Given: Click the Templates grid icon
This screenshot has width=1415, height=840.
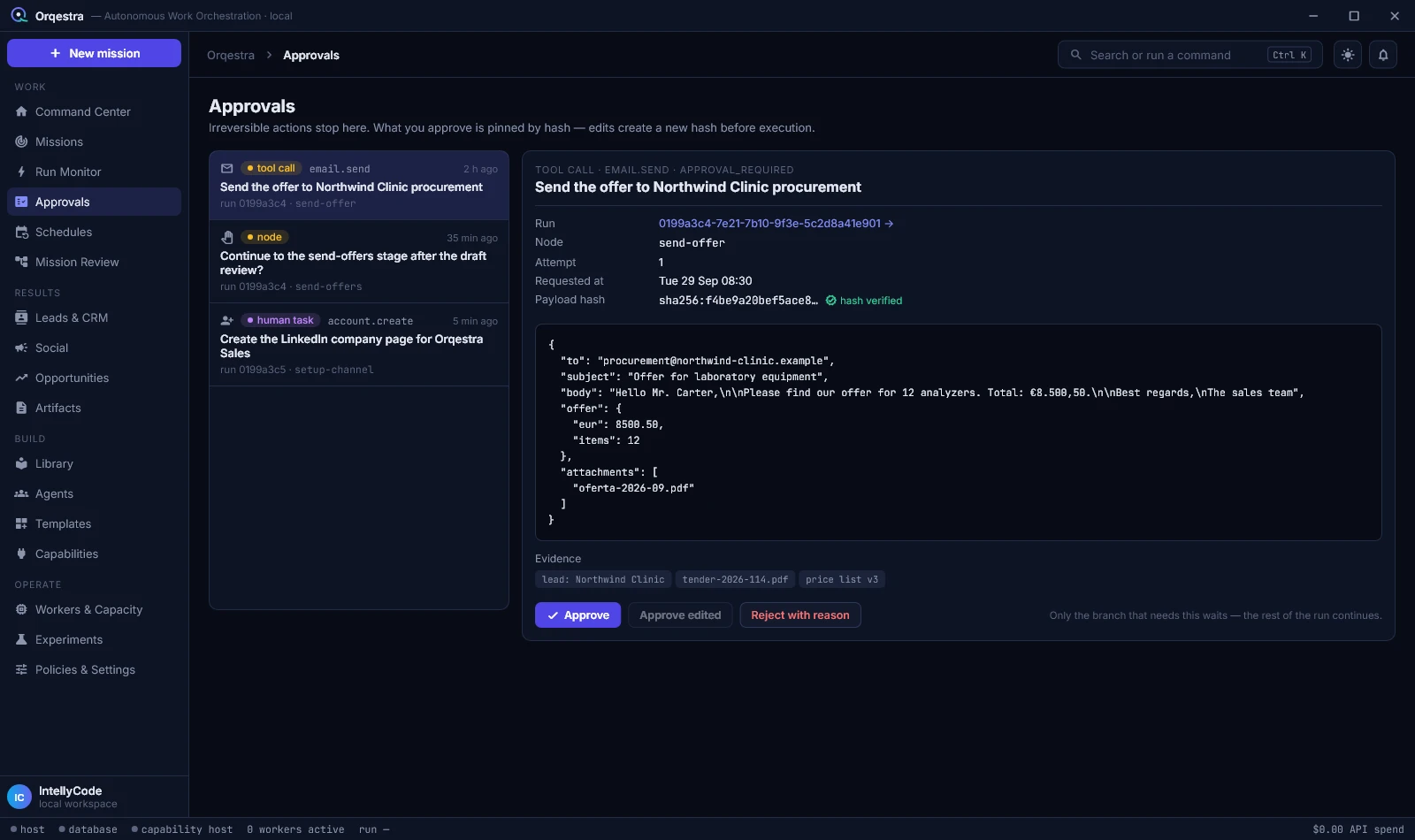Looking at the screenshot, I should tap(21, 523).
